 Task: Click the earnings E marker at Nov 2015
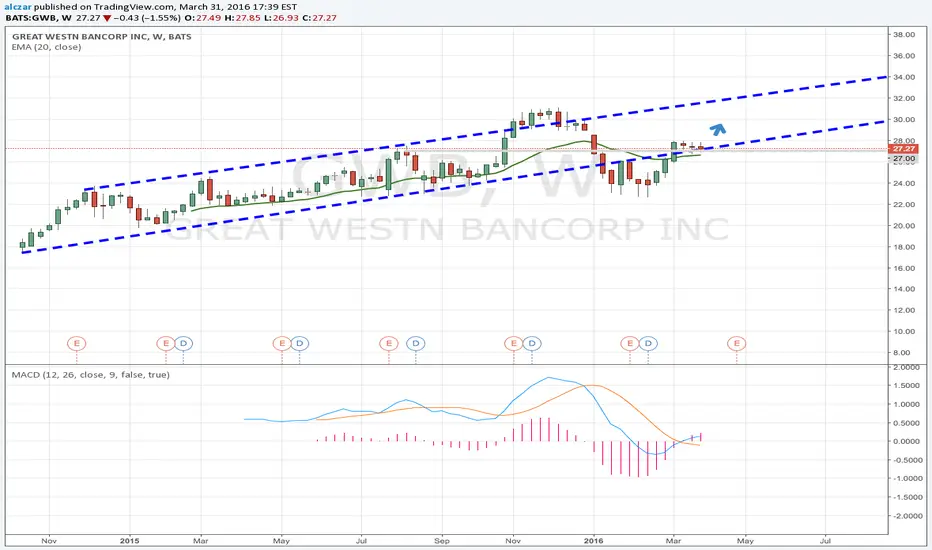pos(514,343)
